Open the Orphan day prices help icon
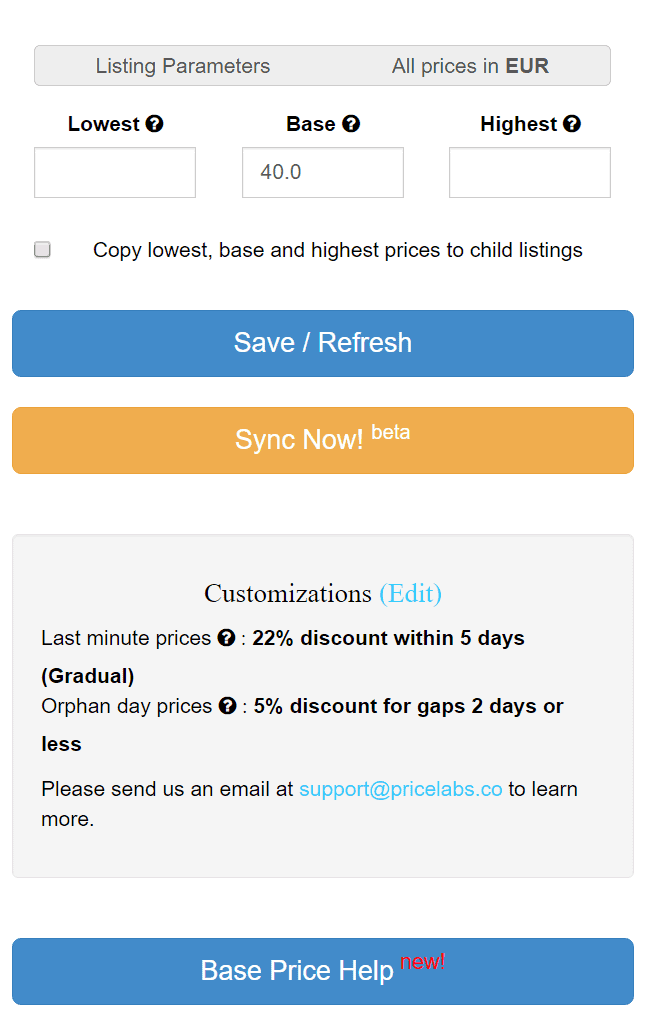Image resolution: width=650 pixels, height=1021 pixels. pyautogui.click(x=227, y=706)
